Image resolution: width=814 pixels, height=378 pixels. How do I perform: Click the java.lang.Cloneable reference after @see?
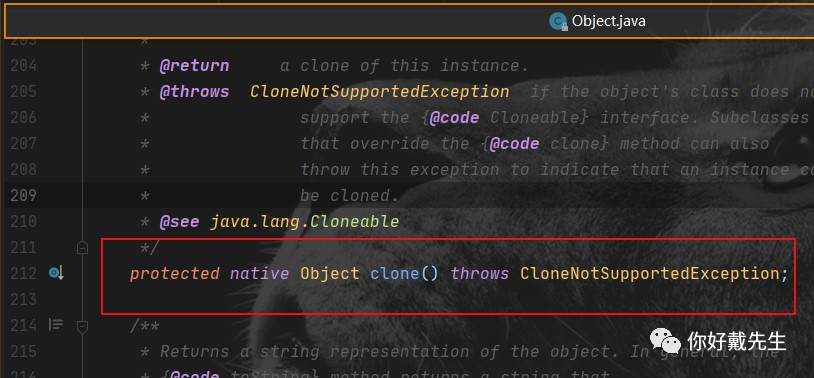tap(304, 222)
